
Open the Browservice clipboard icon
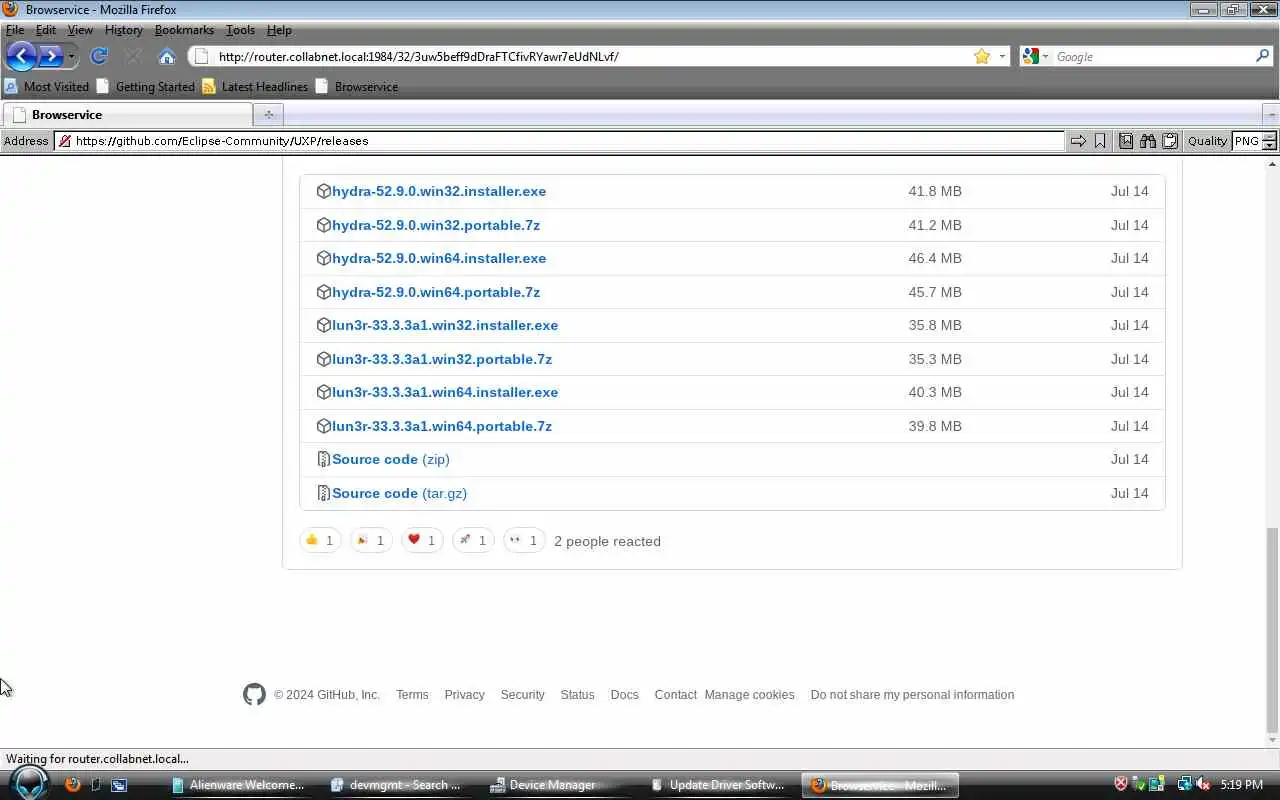[x=1170, y=141]
